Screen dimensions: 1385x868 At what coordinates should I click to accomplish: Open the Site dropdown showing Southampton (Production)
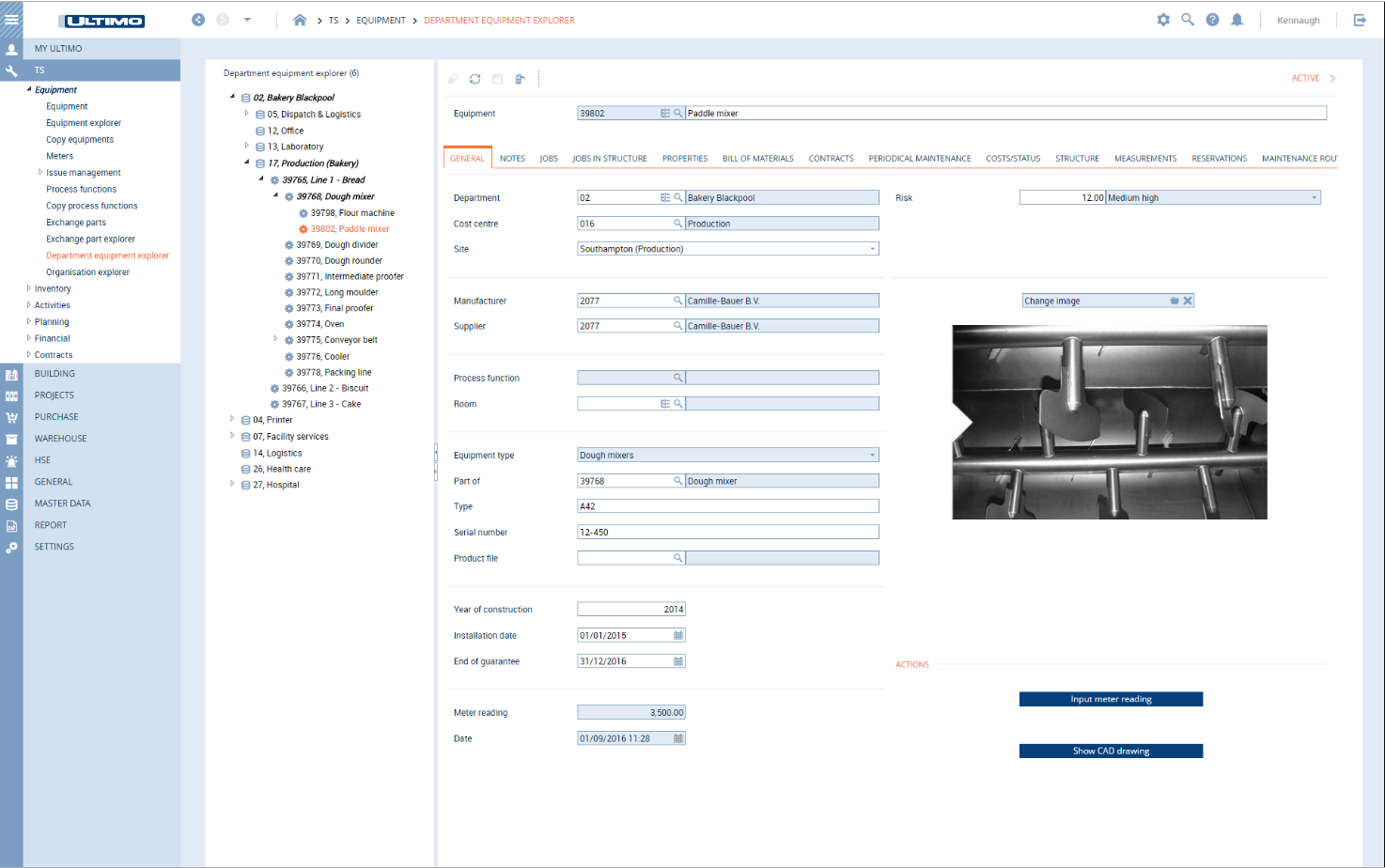pos(871,248)
